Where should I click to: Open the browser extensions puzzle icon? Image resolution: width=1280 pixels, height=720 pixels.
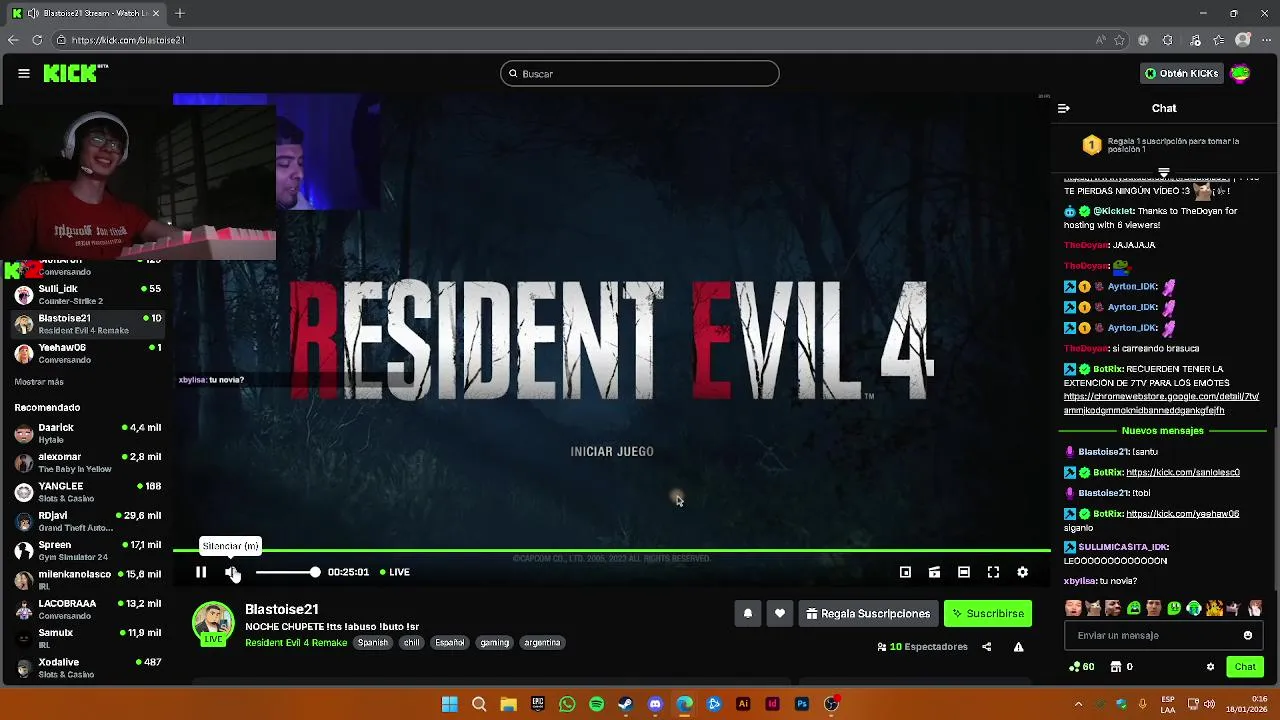[1167, 40]
